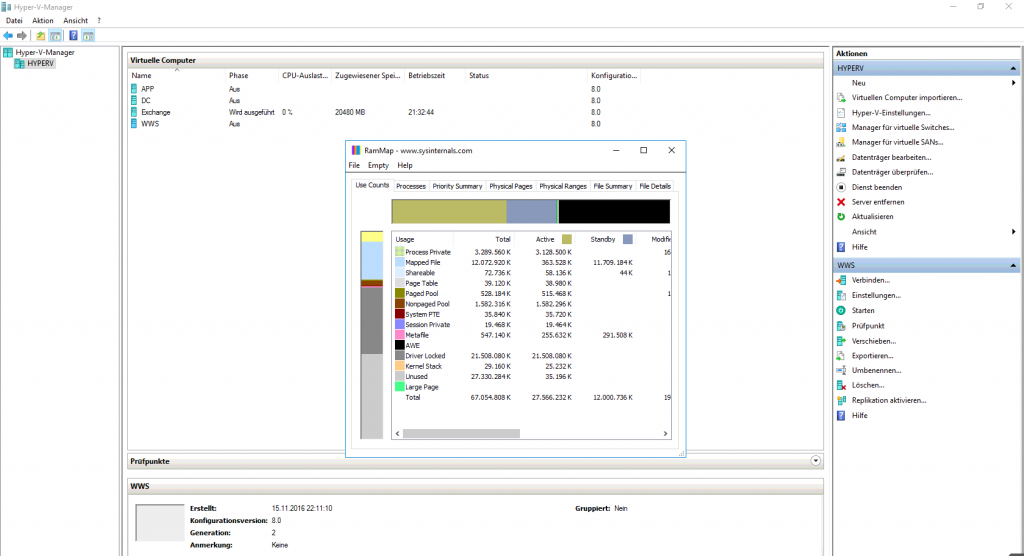Select the DC virtual machine row
Image resolution: width=1024 pixels, height=556 pixels.
click(x=385, y=101)
